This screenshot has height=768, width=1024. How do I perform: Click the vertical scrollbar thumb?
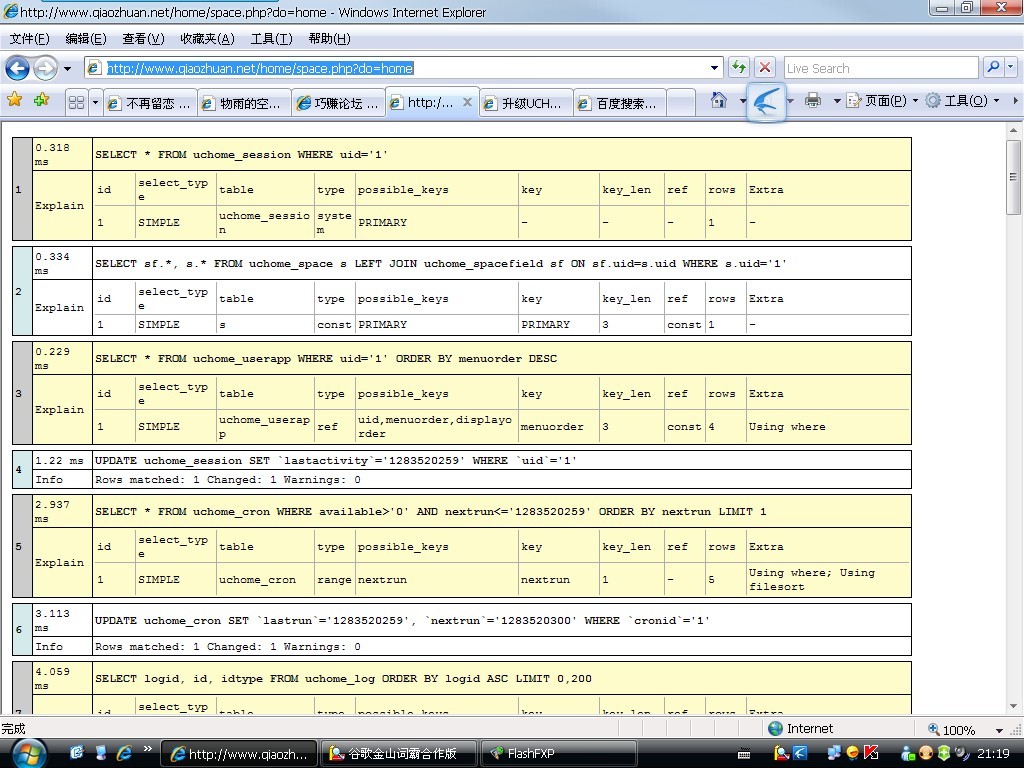[x=1013, y=177]
